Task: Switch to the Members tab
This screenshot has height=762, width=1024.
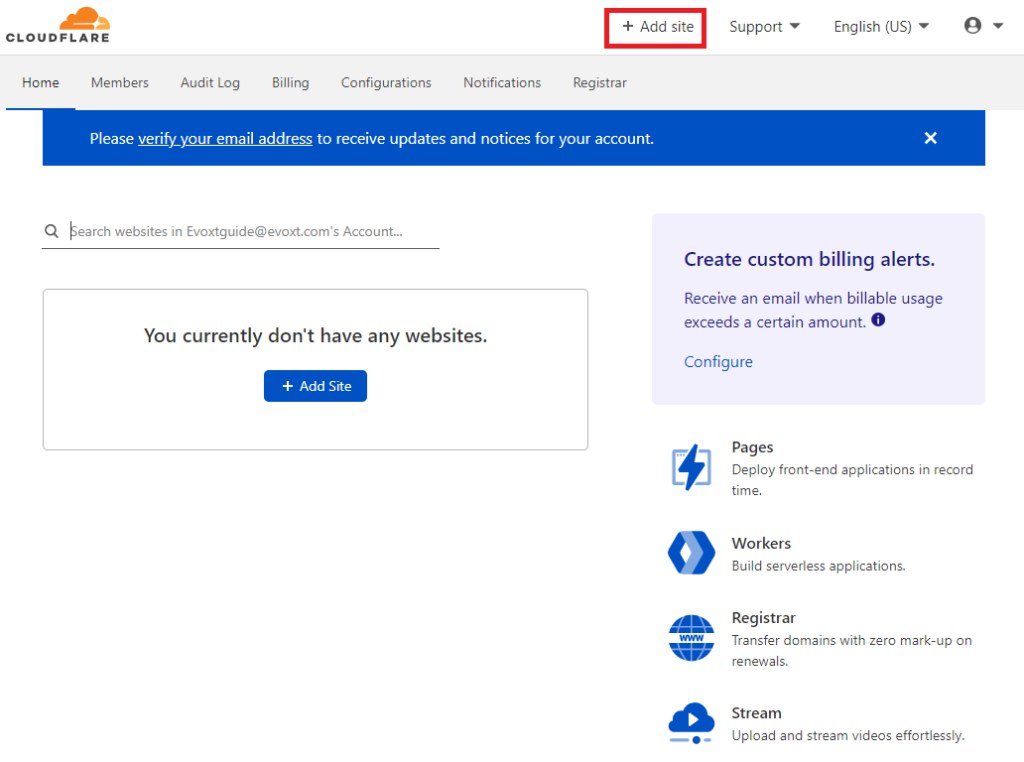Action: [120, 83]
